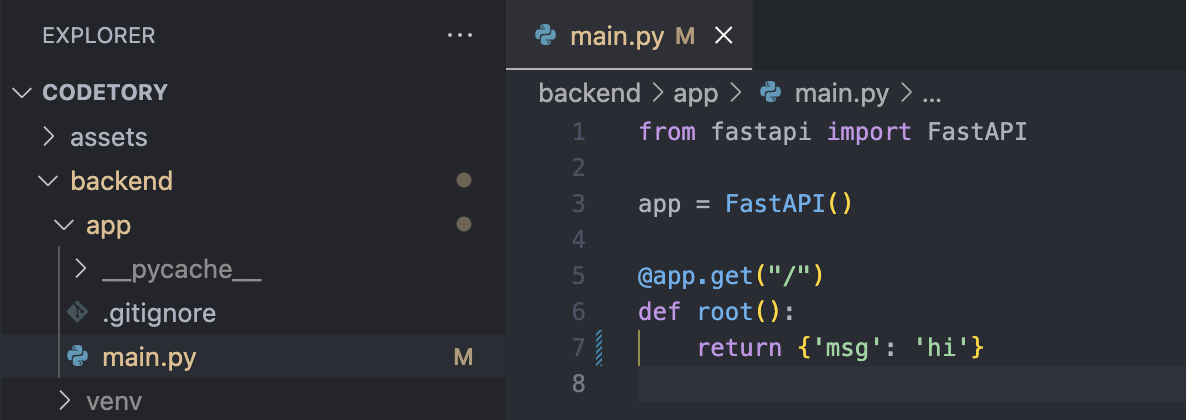Collapse the backend folder chevron
This screenshot has width=1186, height=420.
[48, 181]
